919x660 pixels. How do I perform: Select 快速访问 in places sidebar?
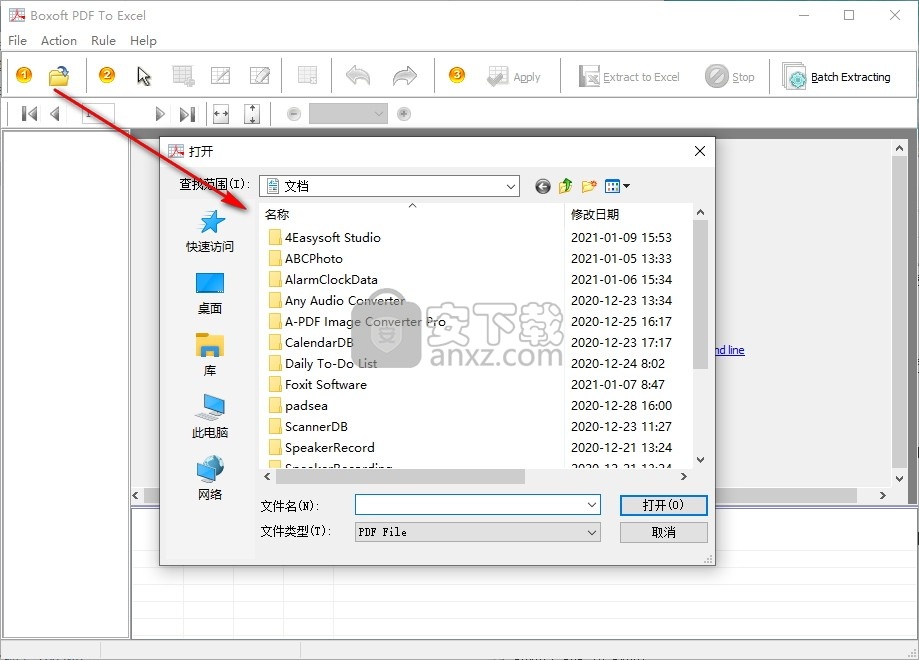coord(210,231)
